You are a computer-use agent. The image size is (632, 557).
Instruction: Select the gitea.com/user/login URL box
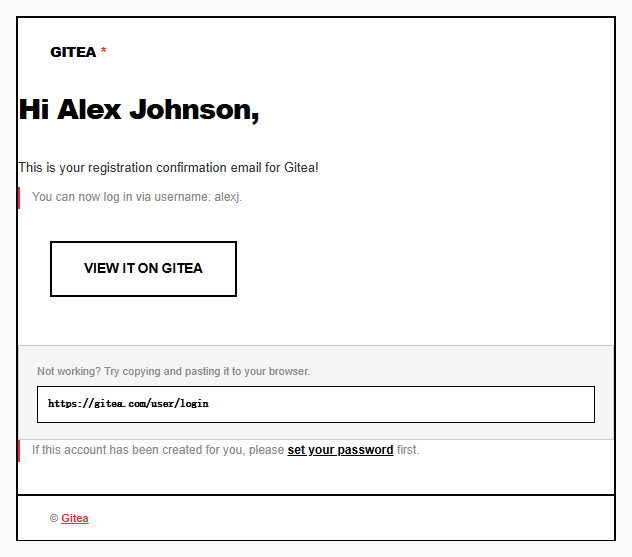coord(316,404)
